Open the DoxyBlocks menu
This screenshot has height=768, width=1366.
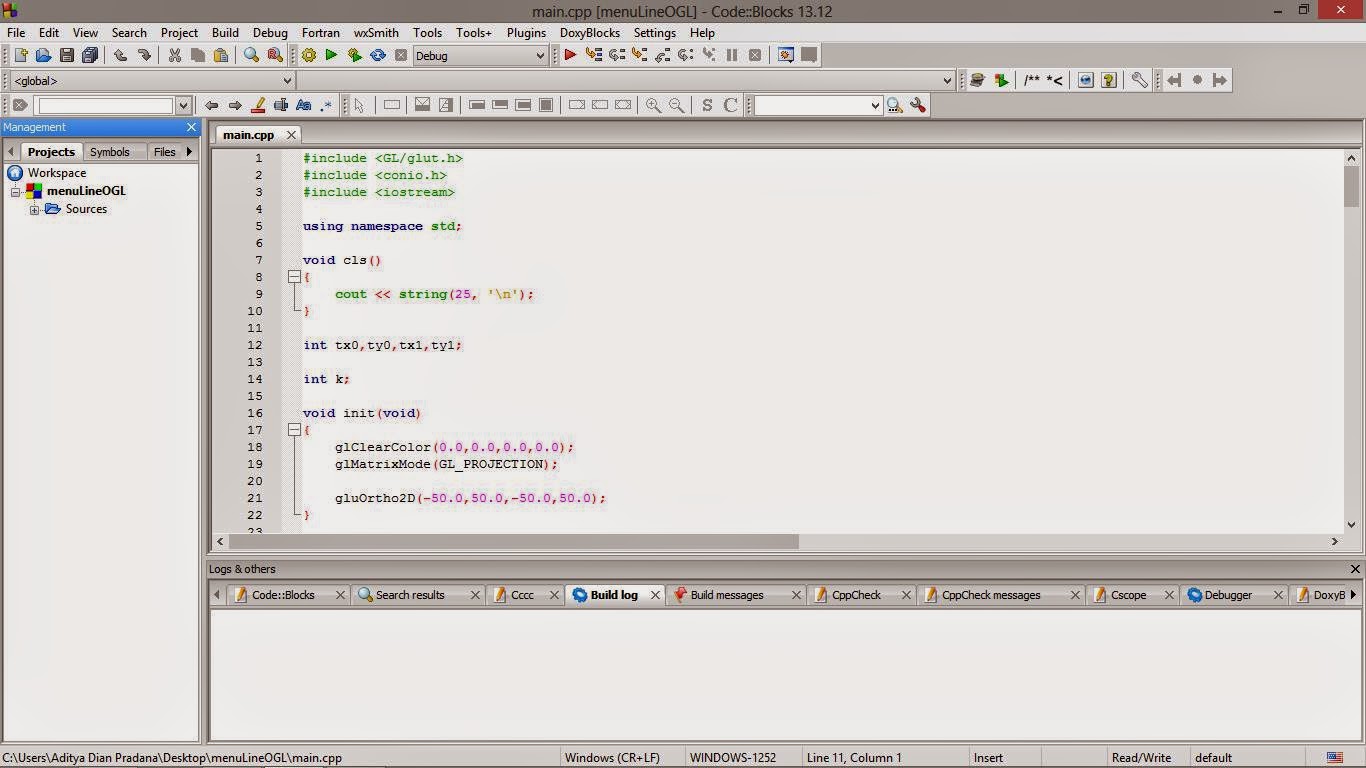point(590,32)
